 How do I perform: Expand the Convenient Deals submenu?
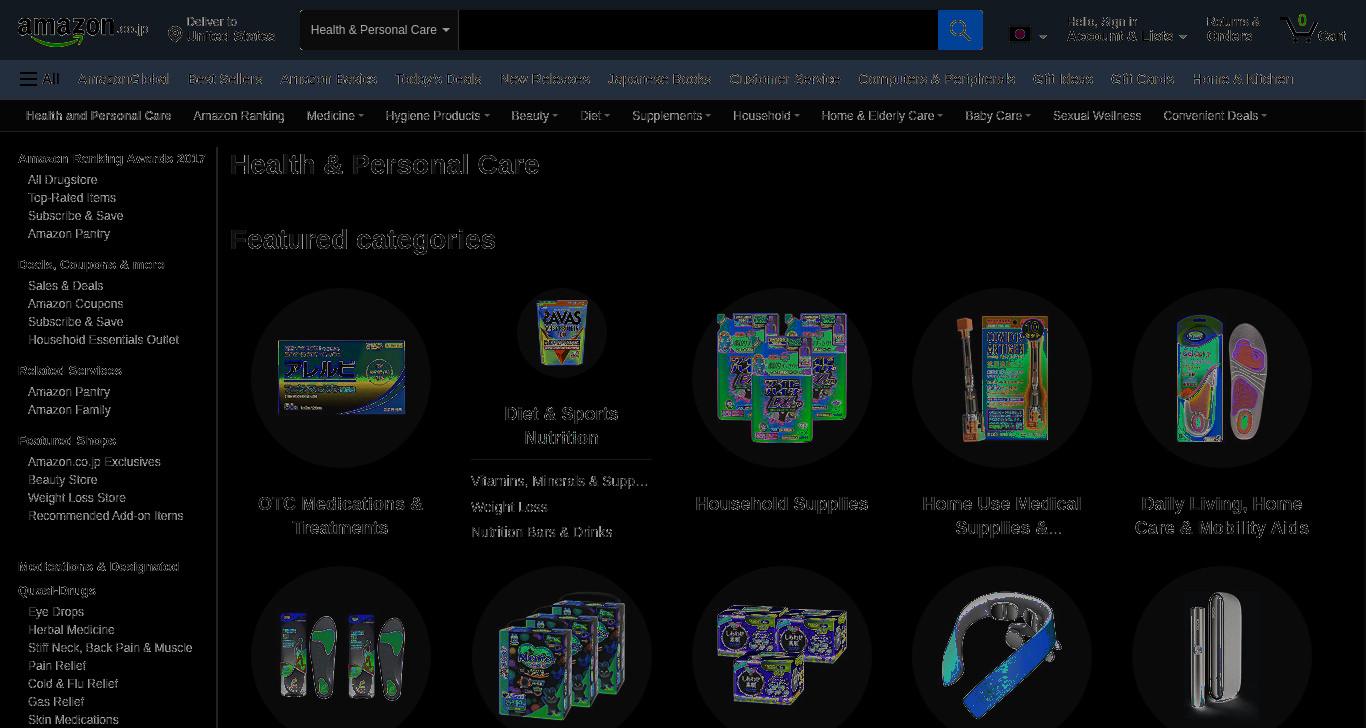1215,116
